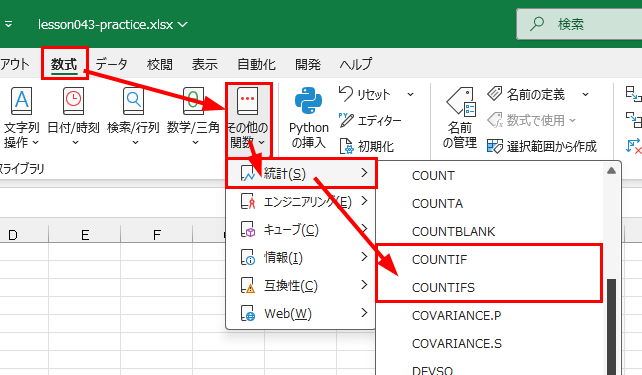
Task: Click the quick access toolbar customize arrow
Action: (8, 25)
